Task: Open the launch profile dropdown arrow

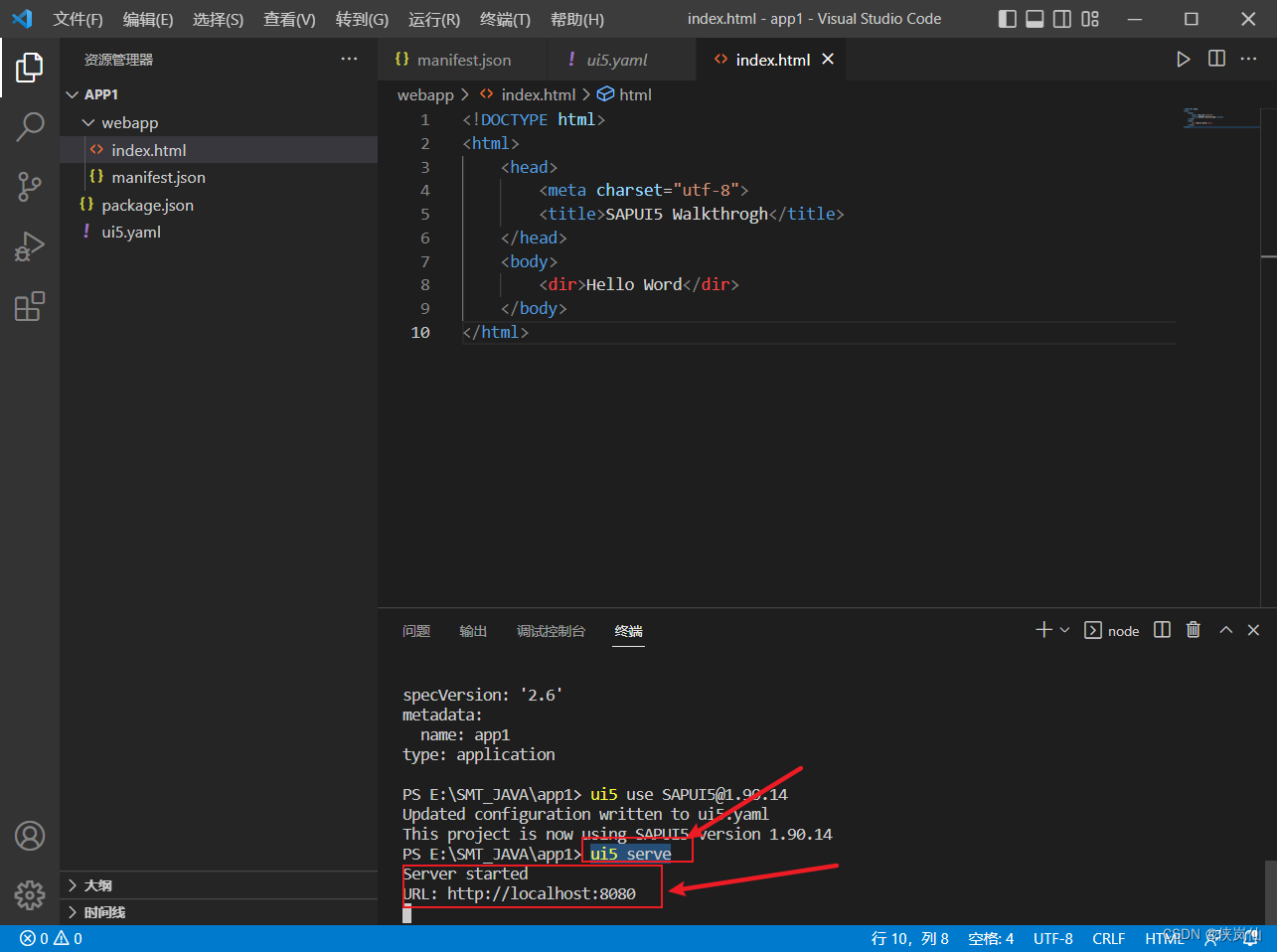Action: [1064, 630]
